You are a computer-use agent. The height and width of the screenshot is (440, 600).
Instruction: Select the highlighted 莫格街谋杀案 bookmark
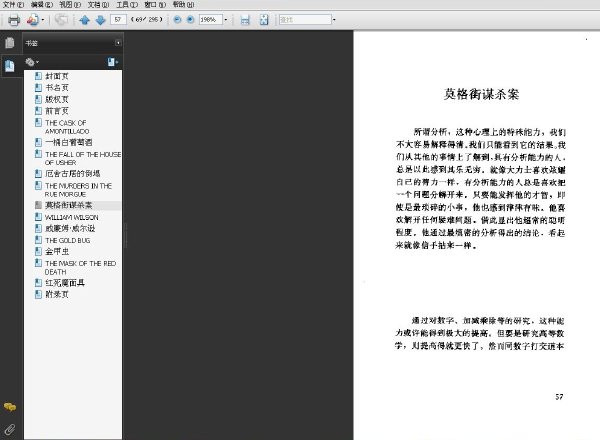tap(68, 205)
